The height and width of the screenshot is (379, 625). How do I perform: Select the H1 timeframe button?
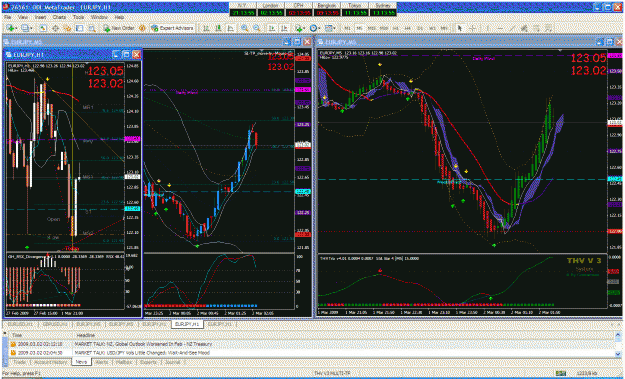point(396,28)
